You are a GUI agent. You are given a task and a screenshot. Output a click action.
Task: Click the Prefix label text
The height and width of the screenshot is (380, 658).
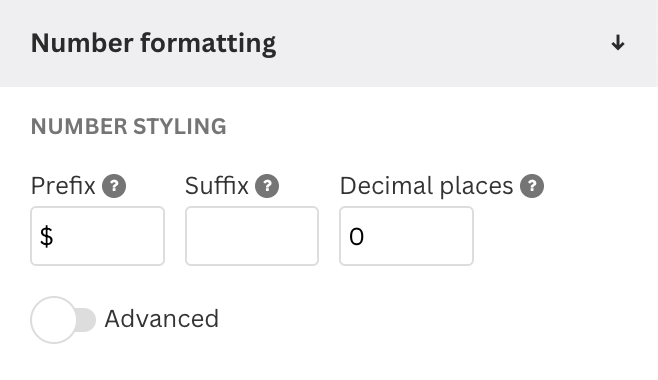(63, 186)
